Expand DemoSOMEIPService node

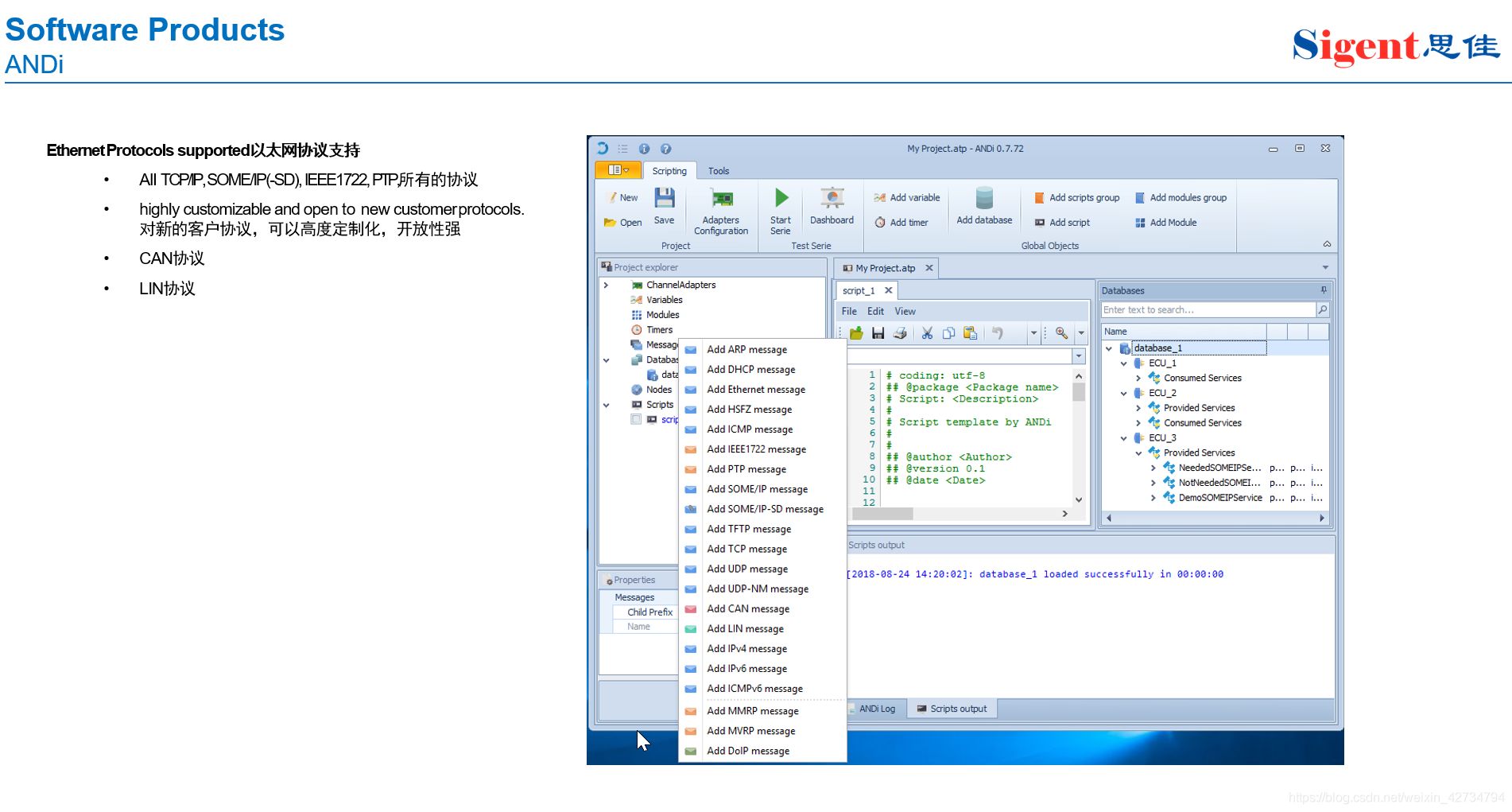point(1153,498)
